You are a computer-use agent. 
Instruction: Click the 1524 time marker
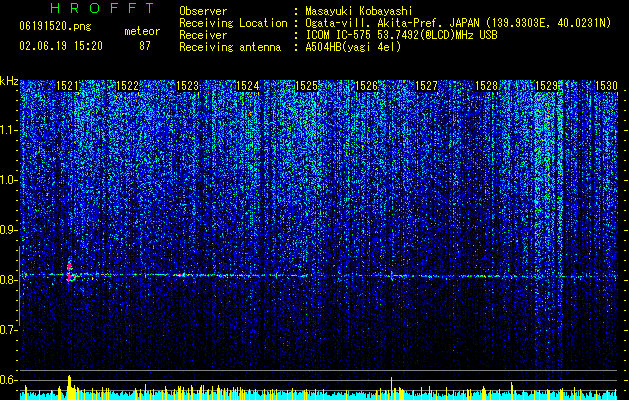click(x=248, y=86)
